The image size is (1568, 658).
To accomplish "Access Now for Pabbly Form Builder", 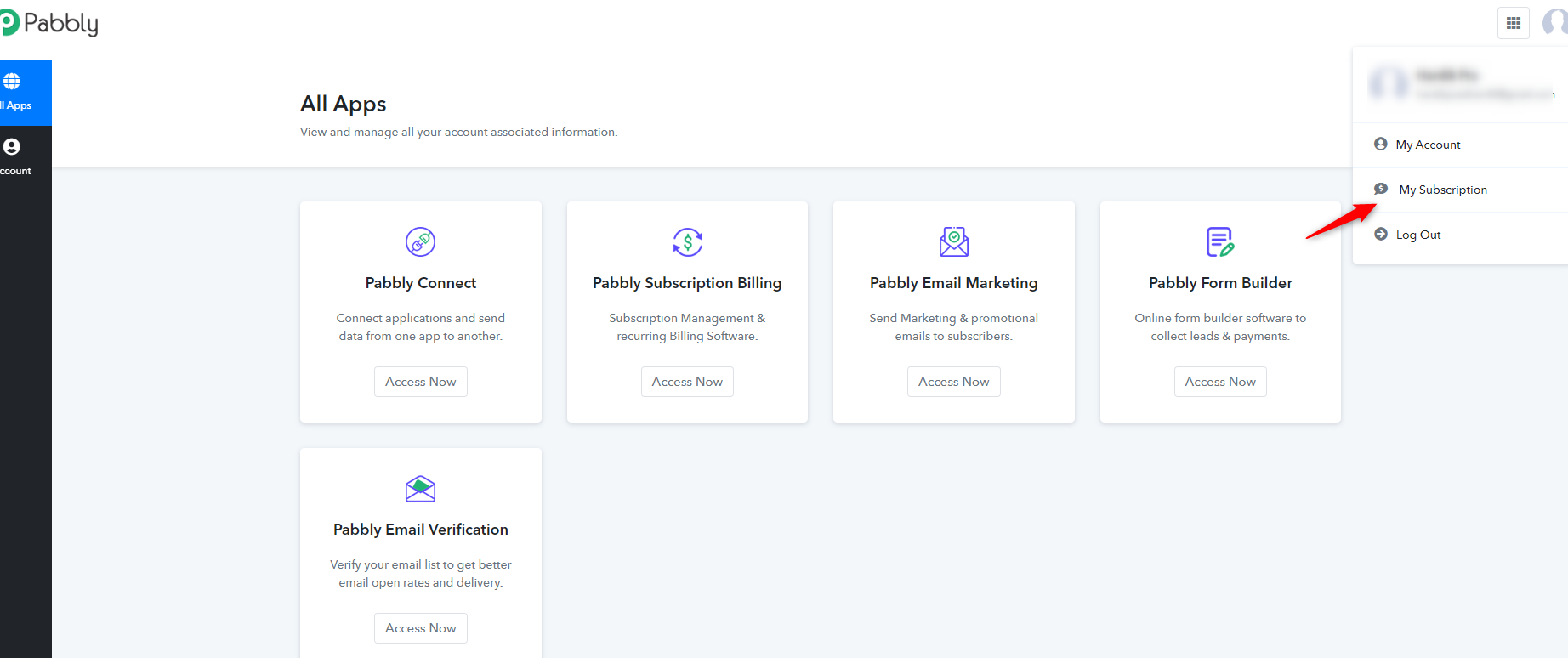I will tap(1220, 382).
